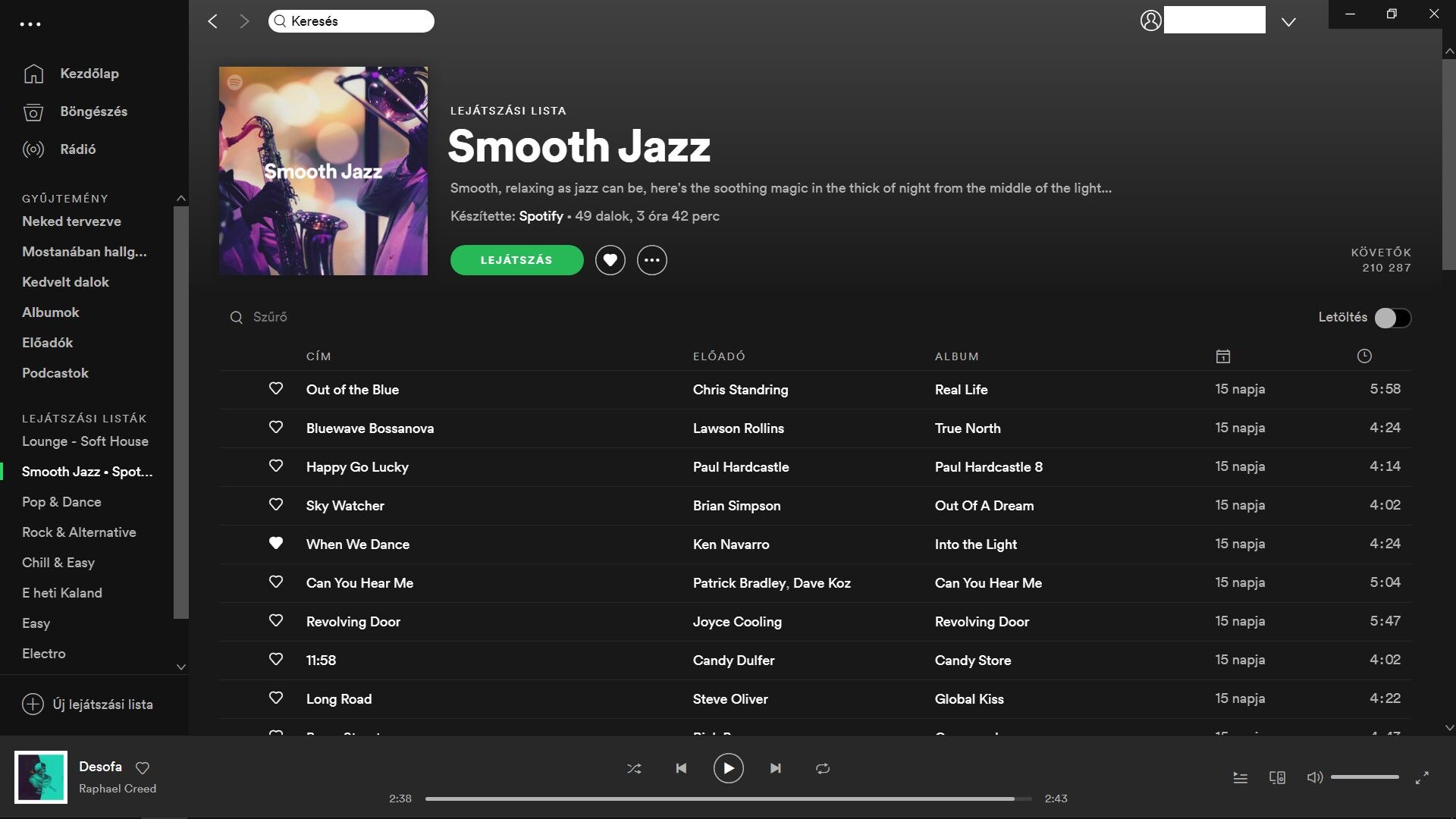
Task: Toggle shuffle playback icon
Action: pyautogui.click(x=634, y=768)
